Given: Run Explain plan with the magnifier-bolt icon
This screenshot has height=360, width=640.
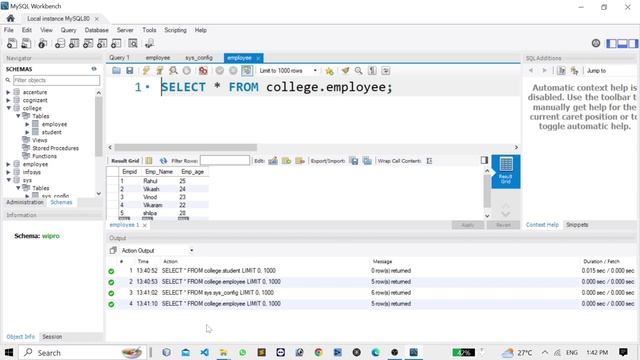Looking at the screenshot, I should tap(173, 71).
